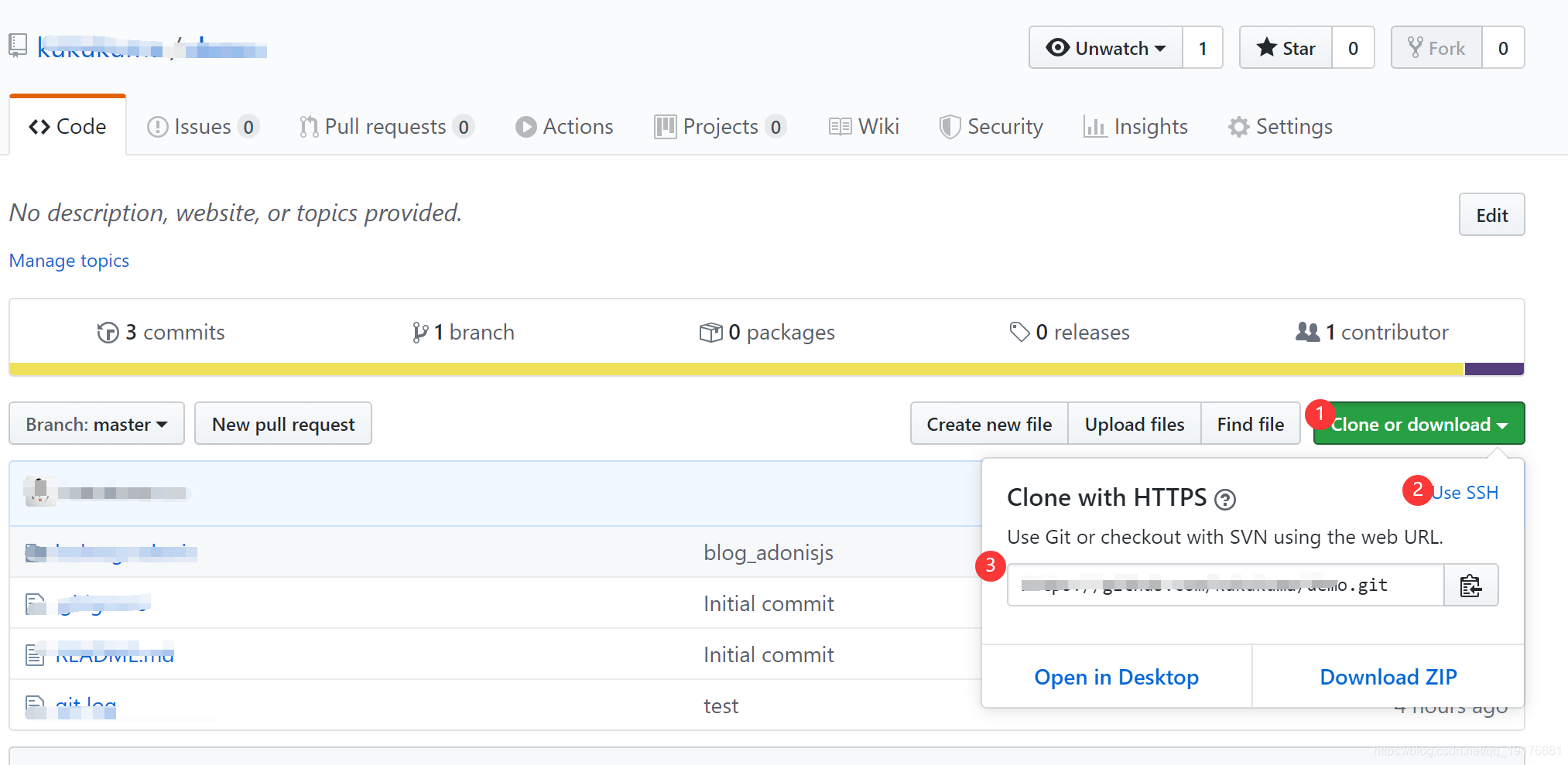Click Upload files button
Screen dimensions: 1568x765
pyautogui.click(x=1135, y=424)
